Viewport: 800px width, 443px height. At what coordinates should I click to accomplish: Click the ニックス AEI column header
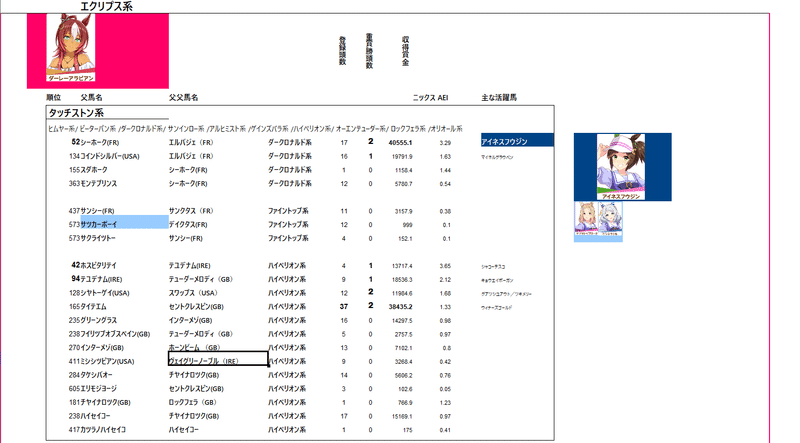click(x=430, y=97)
